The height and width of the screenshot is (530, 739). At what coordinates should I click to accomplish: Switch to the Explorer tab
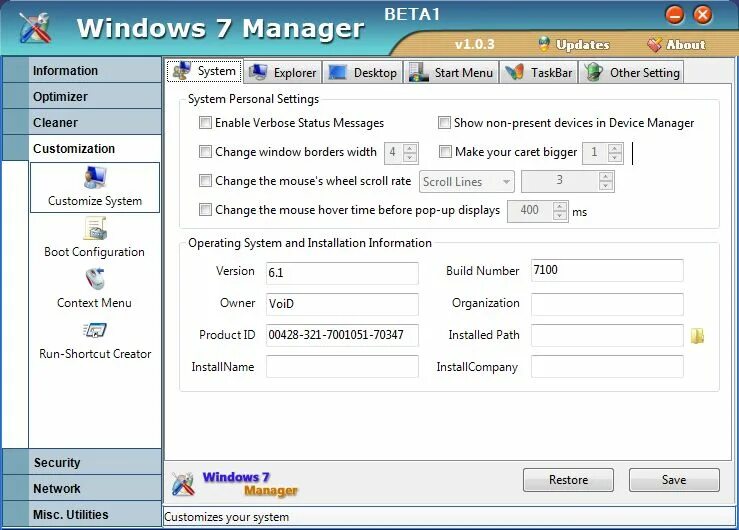[x=282, y=73]
